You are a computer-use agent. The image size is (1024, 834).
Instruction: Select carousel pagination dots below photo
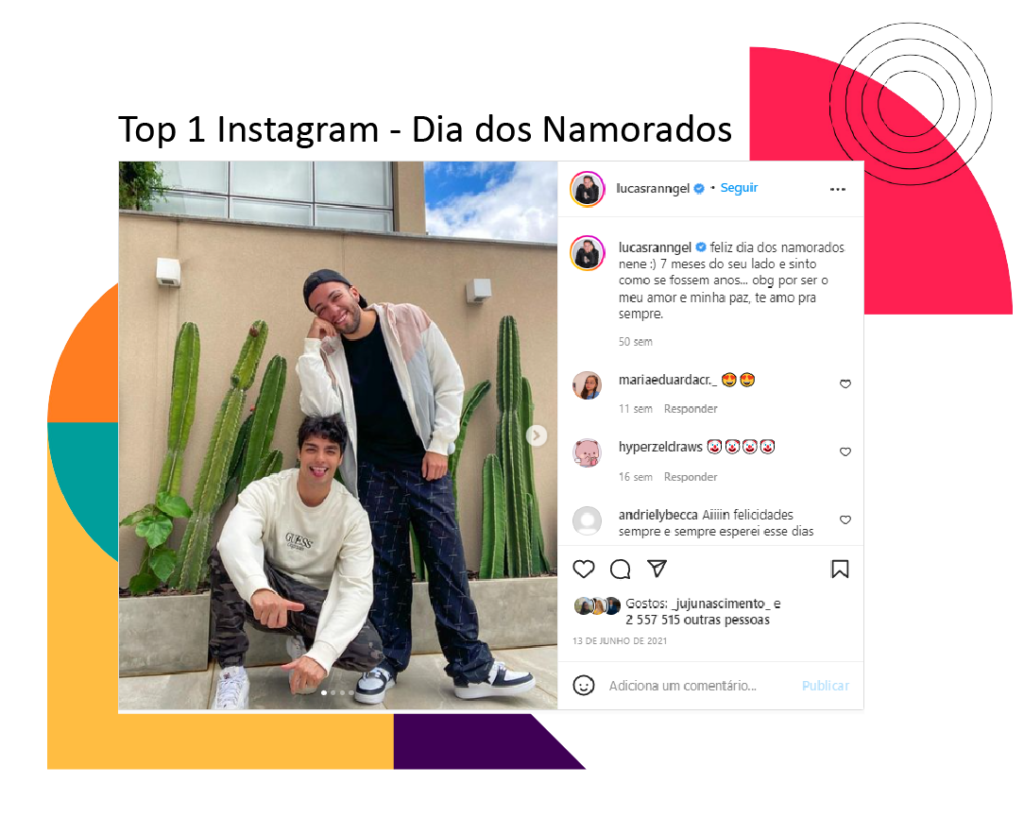pyautogui.click(x=338, y=693)
